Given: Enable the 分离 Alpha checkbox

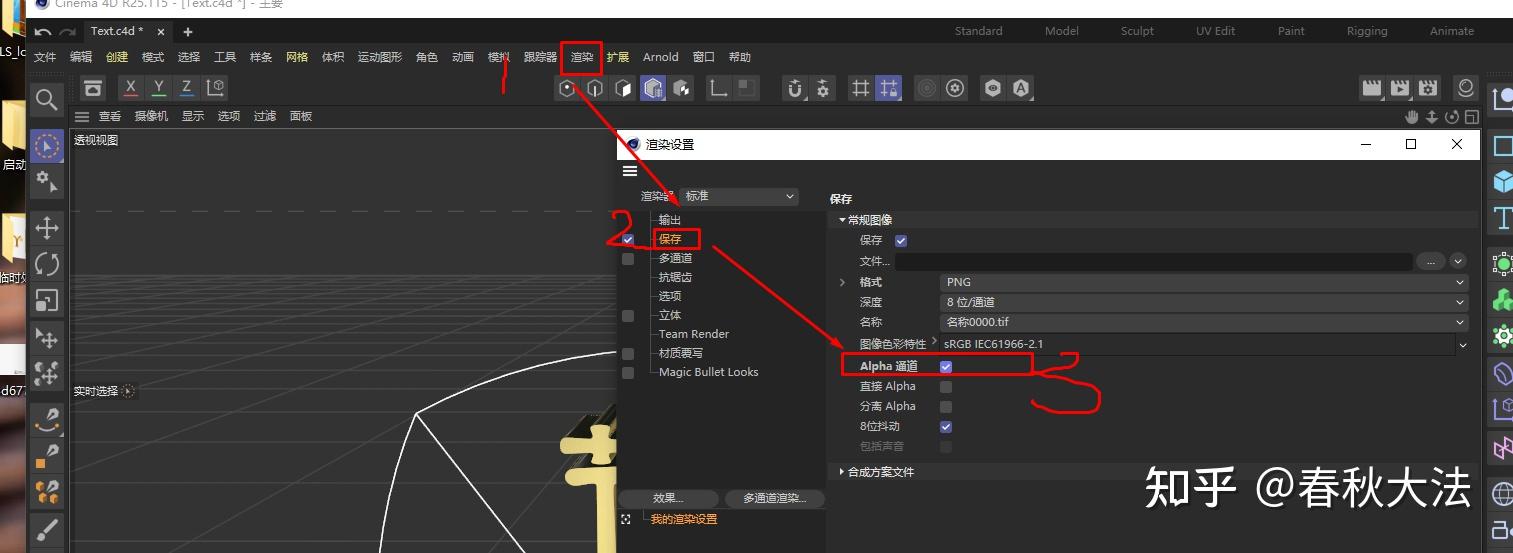Looking at the screenshot, I should pyautogui.click(x=946, y=407).
